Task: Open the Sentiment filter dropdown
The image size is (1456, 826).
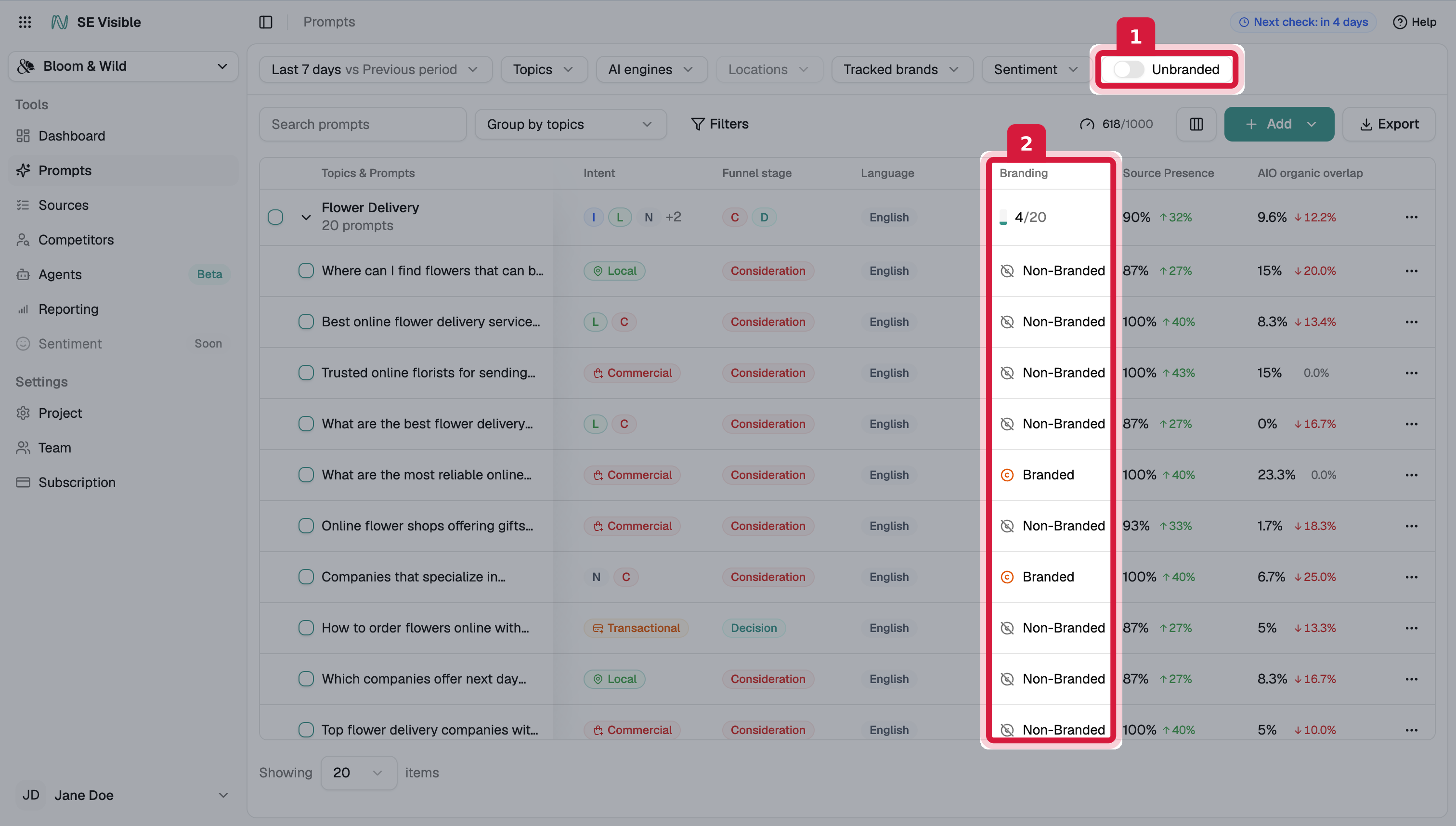Action: coord(1036,69)
